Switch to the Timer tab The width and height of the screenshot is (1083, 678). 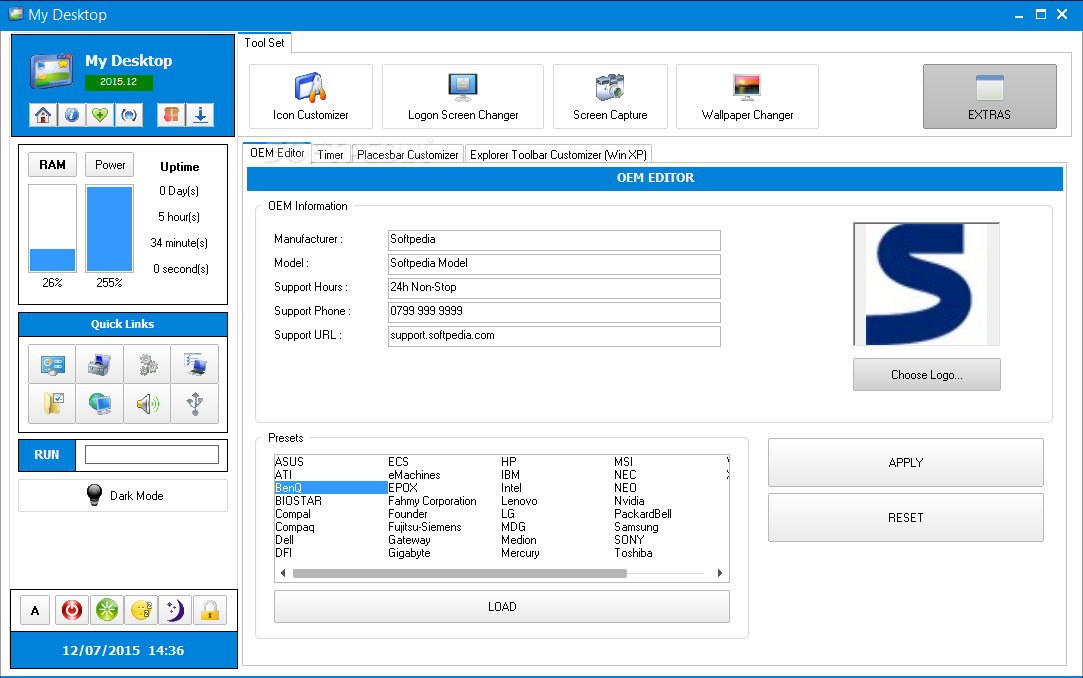coord(330,155)
